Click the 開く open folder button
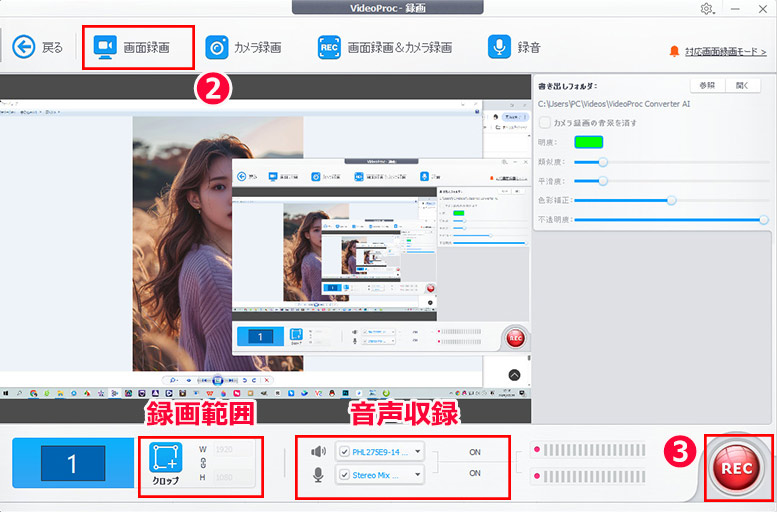Image resolution: width=777 pixels, height=512 pixels. point(741,86)
